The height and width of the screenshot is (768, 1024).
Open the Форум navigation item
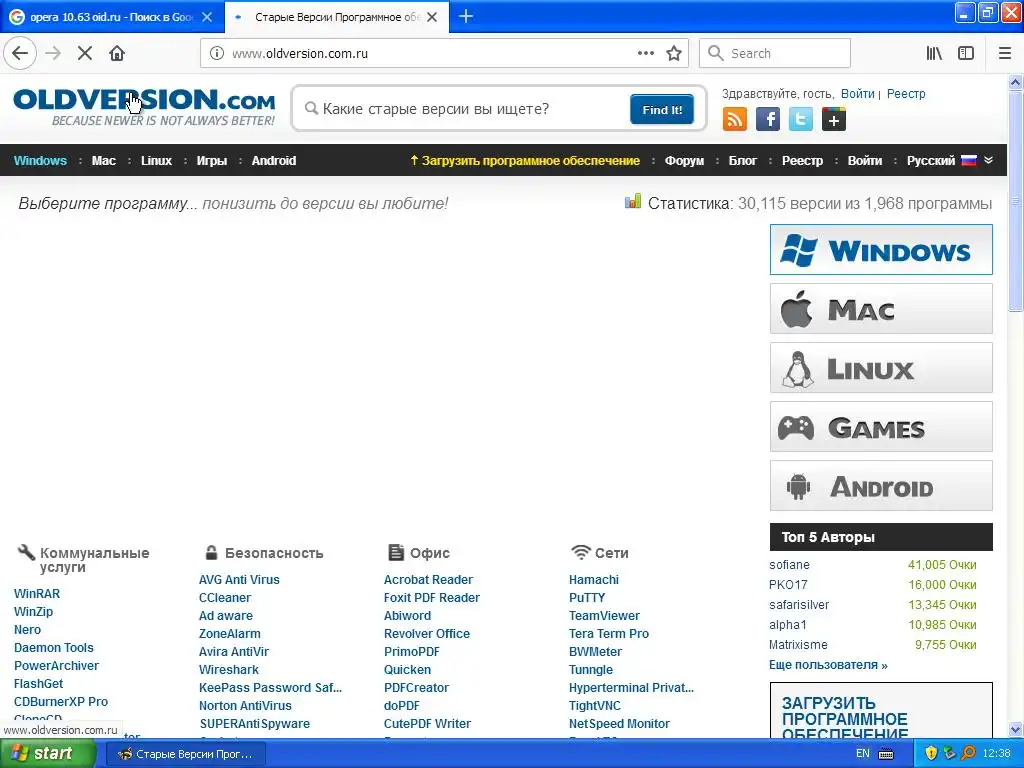click(x=684, y=161)
